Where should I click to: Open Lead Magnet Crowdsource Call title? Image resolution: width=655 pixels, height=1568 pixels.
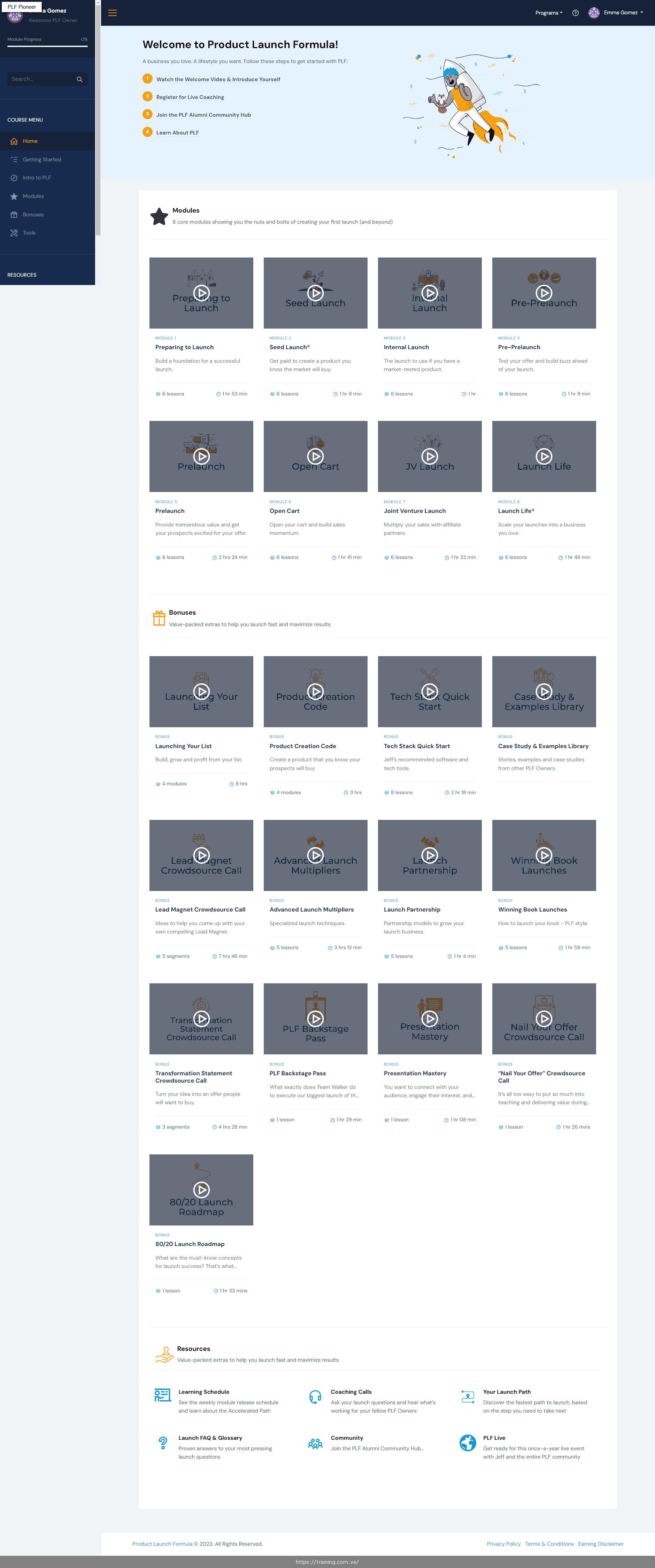pos(200,909)
